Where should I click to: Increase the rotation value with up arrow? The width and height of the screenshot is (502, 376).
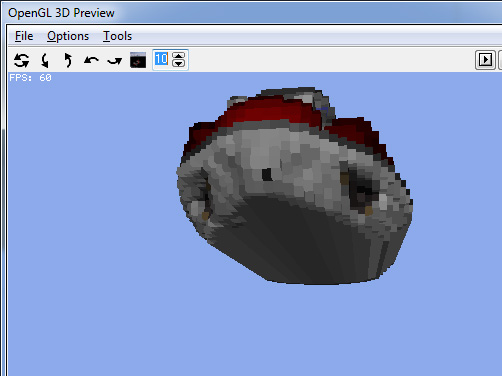click(179, 56)
